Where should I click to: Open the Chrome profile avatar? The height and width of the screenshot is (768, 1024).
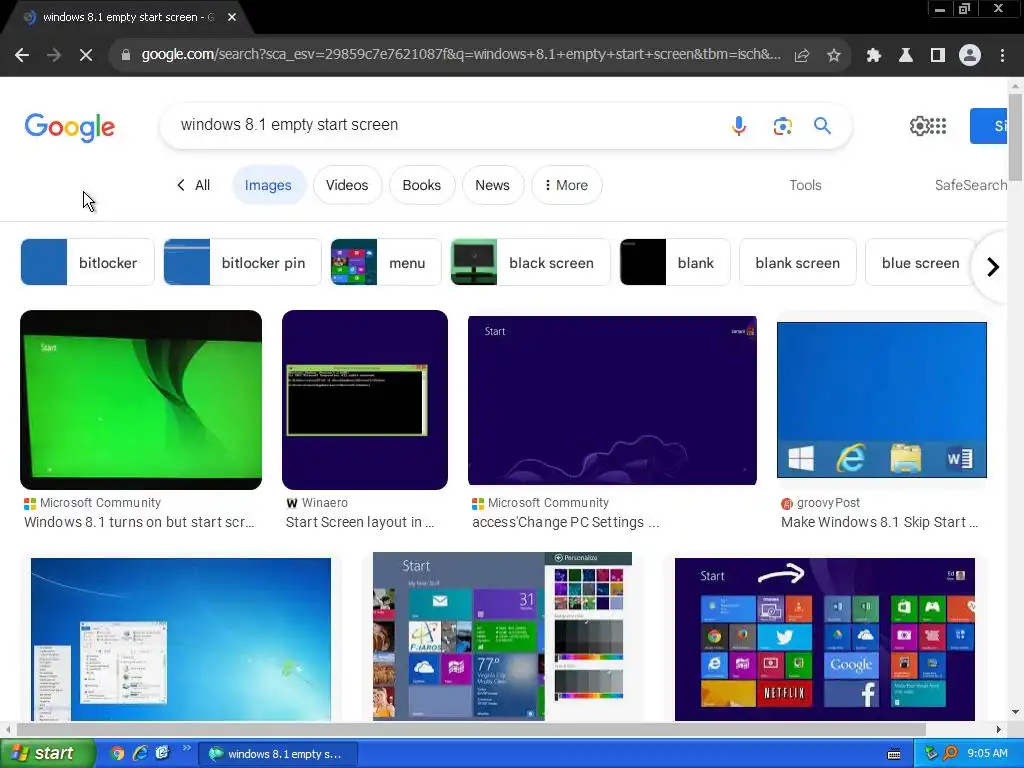point(970,56)
